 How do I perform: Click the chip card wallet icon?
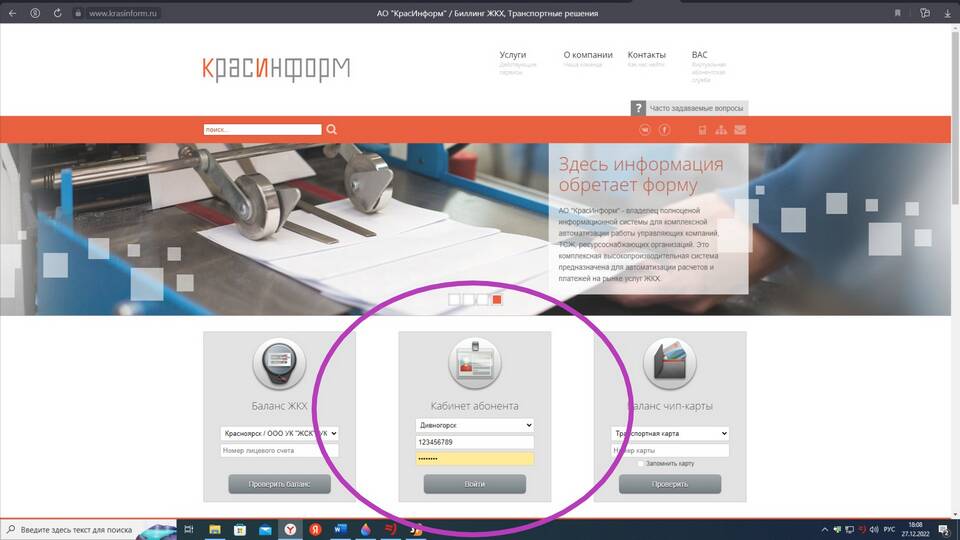[x=669, y=363]
